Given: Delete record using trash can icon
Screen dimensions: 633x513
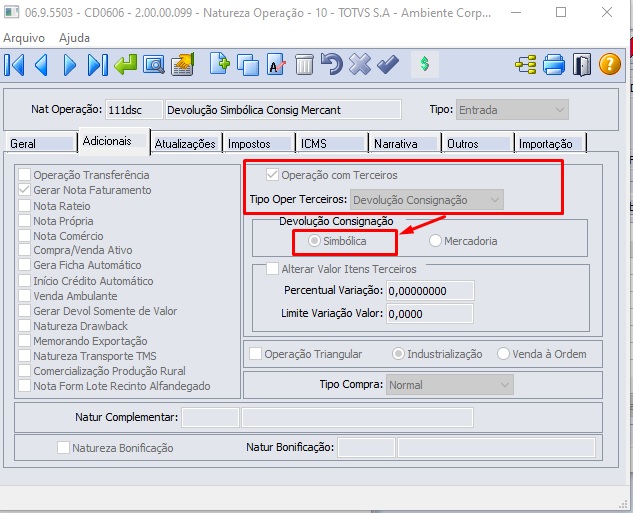Looking at the screenshot, I should coord(304,65).
